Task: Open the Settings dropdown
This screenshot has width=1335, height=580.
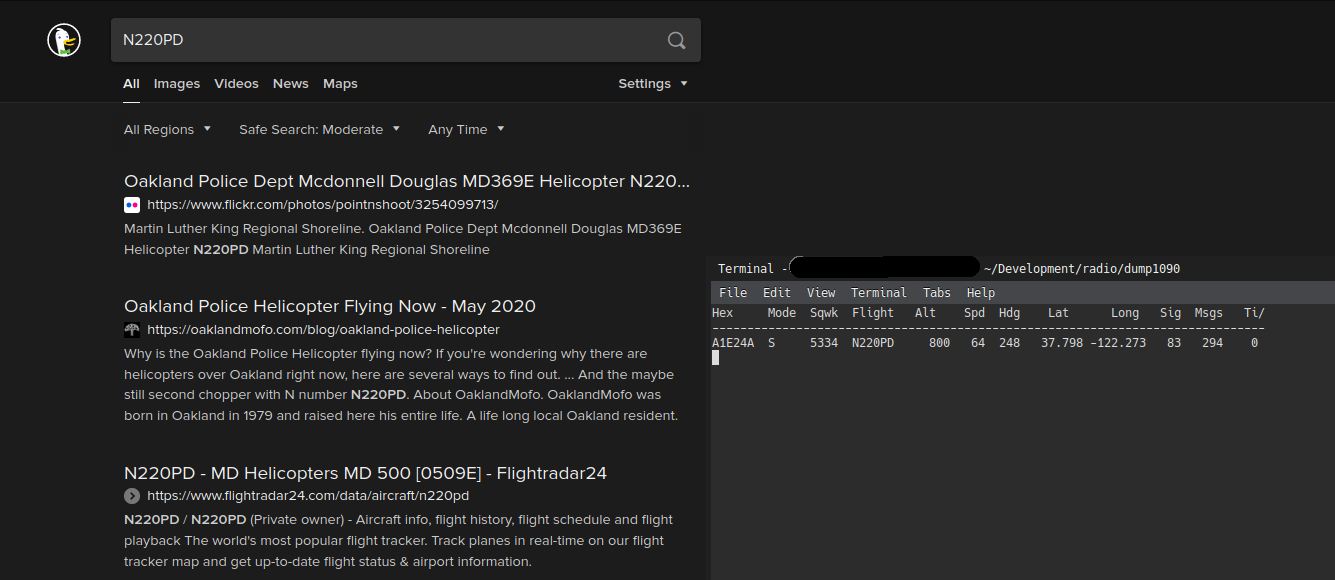Action: pyautogui.click(x=653, y=84)
